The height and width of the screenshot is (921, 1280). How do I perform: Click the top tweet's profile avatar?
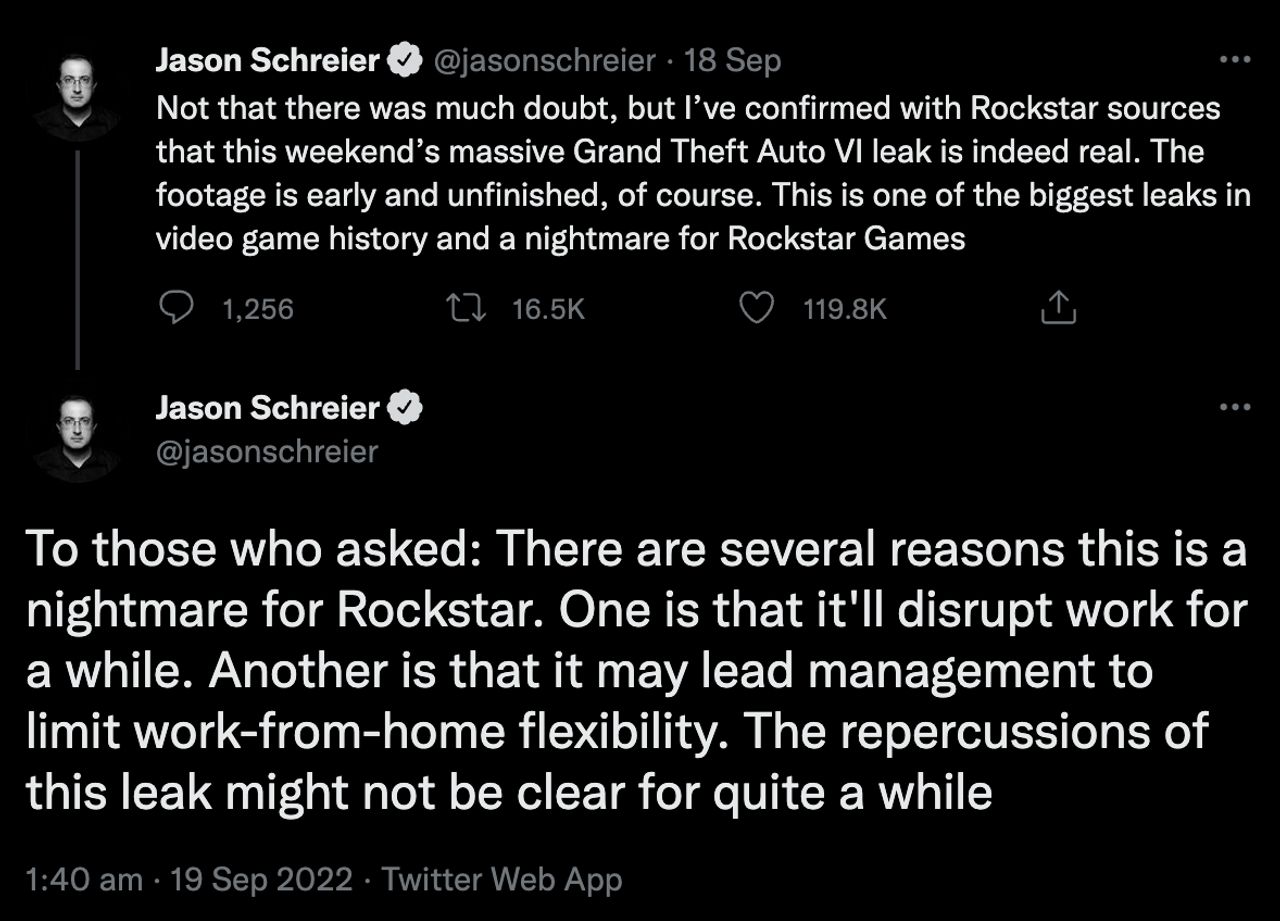[76, 97]
